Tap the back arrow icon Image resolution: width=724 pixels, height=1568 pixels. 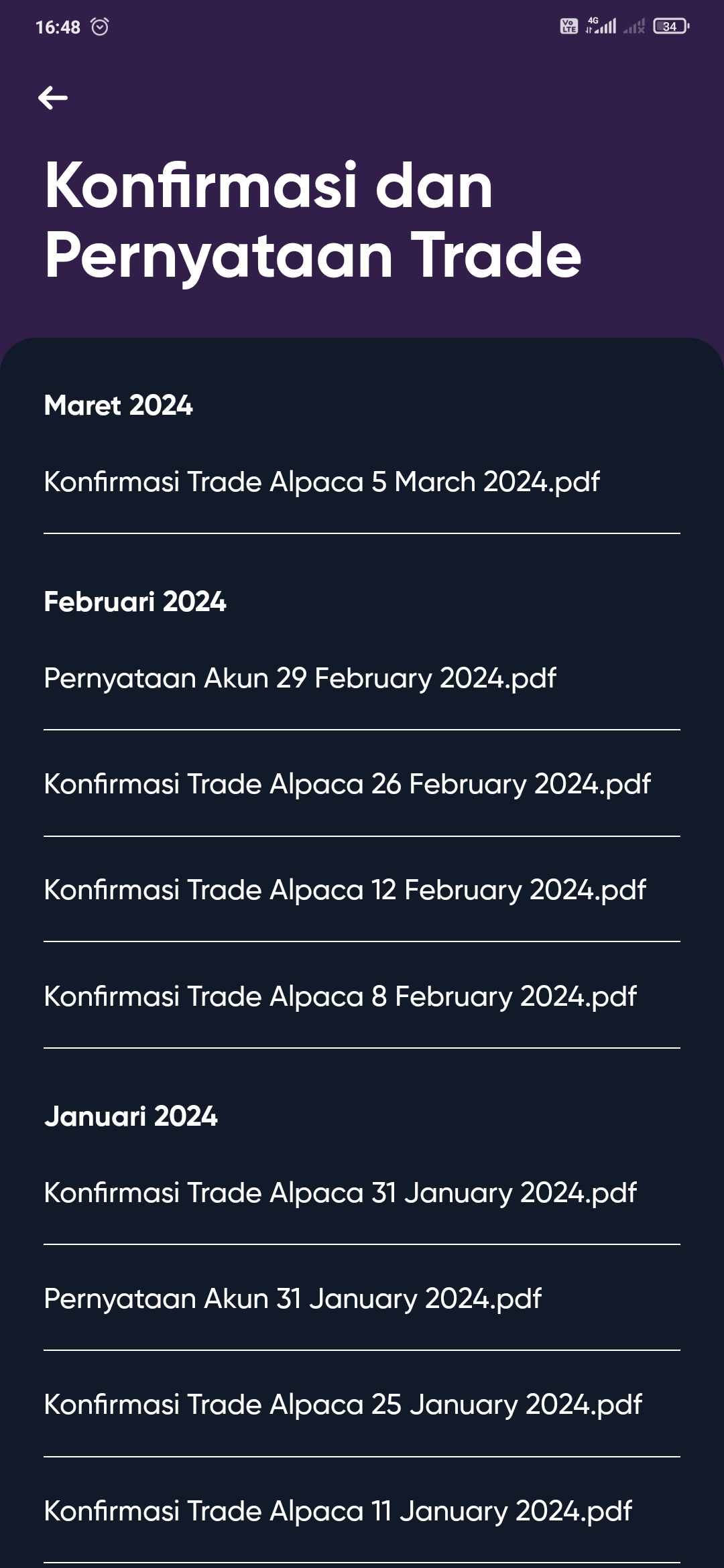tap(53, 98)
